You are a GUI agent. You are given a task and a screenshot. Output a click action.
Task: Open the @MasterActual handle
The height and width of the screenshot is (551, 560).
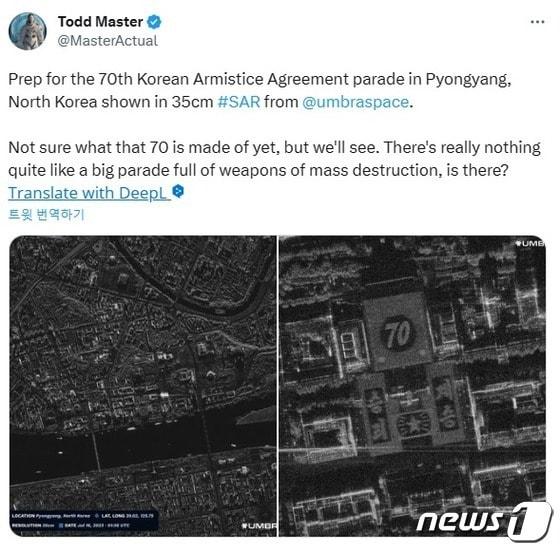point(107,41)
